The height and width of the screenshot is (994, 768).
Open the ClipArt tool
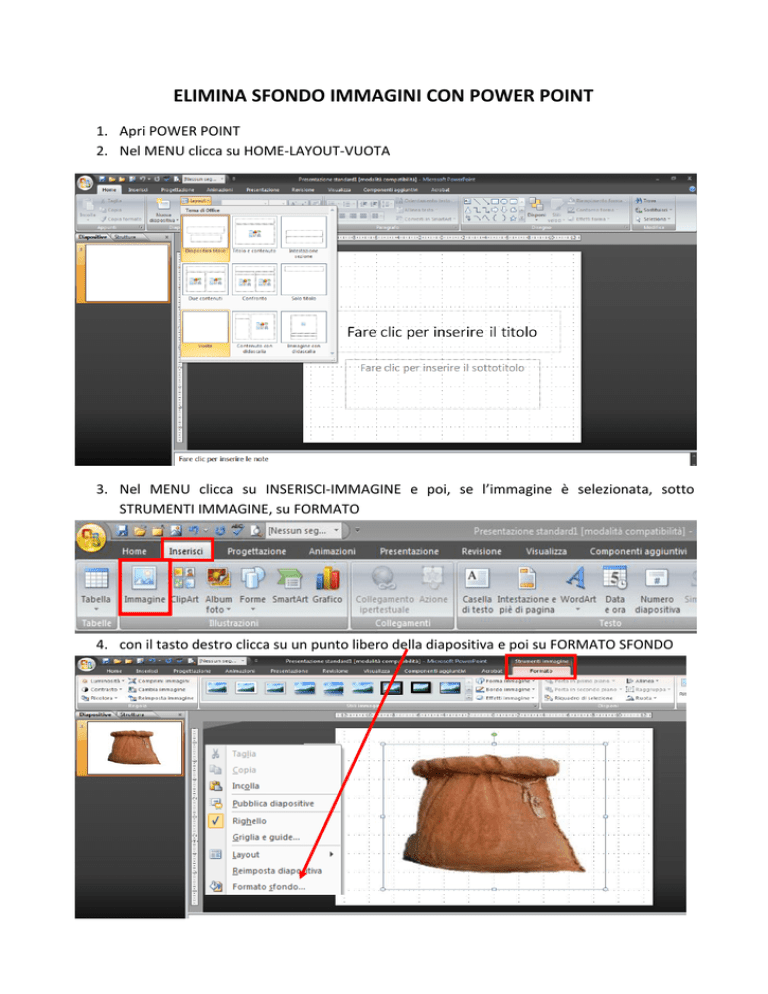(x=184, y=580)
